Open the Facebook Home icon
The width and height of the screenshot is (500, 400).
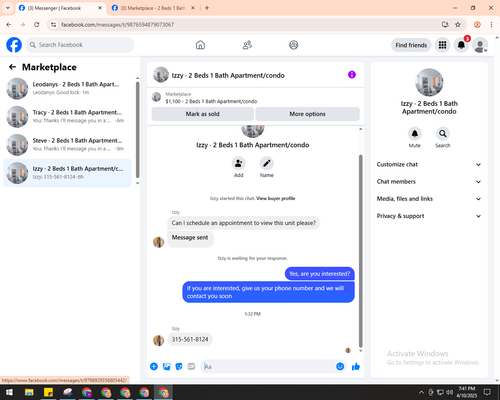point(200,45)
